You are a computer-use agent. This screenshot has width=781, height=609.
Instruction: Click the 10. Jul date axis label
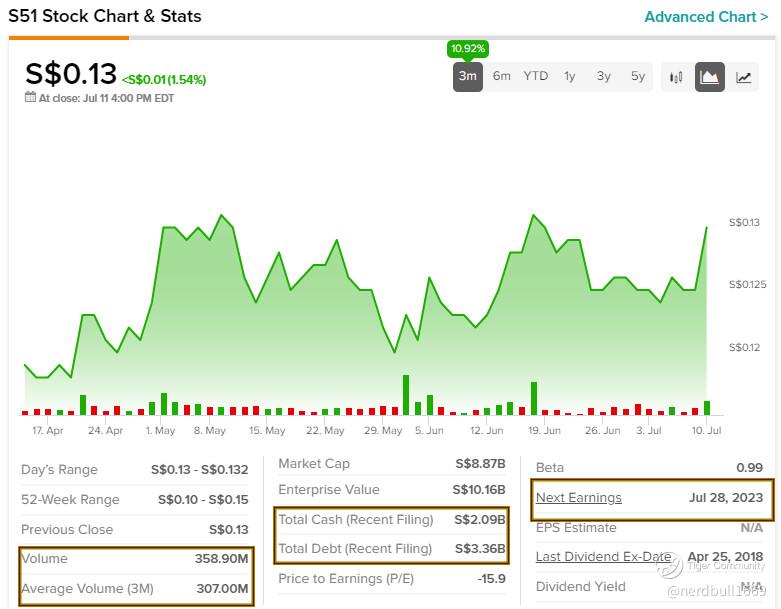pos(707,430)
